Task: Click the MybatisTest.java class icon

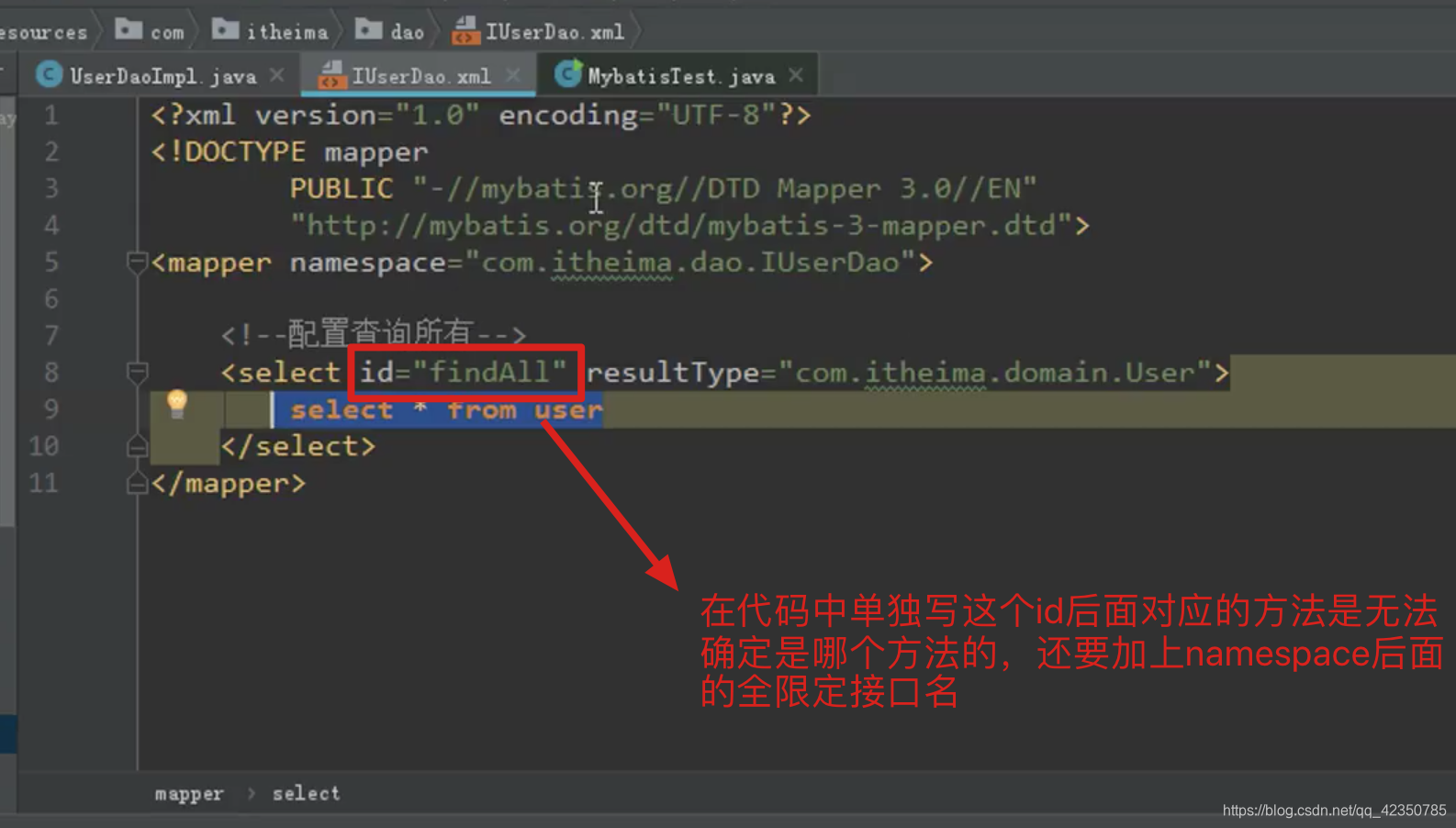Action: 568,73
